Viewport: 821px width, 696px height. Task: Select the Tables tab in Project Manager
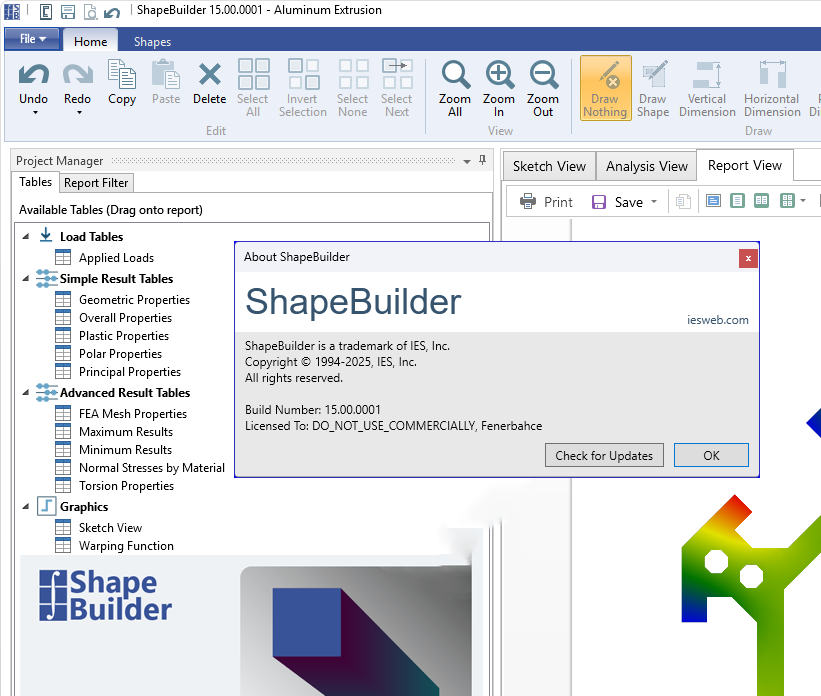click(35, 182)
